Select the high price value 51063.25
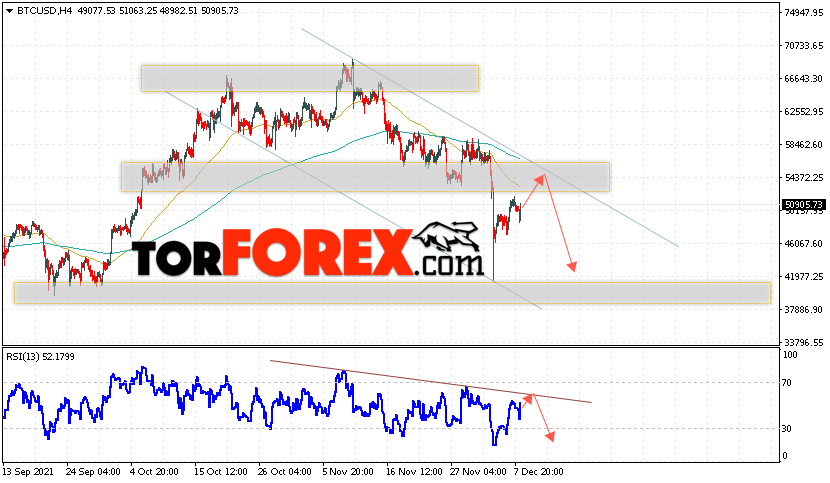The width and height of the screenshot is (830, 483). 137,11
